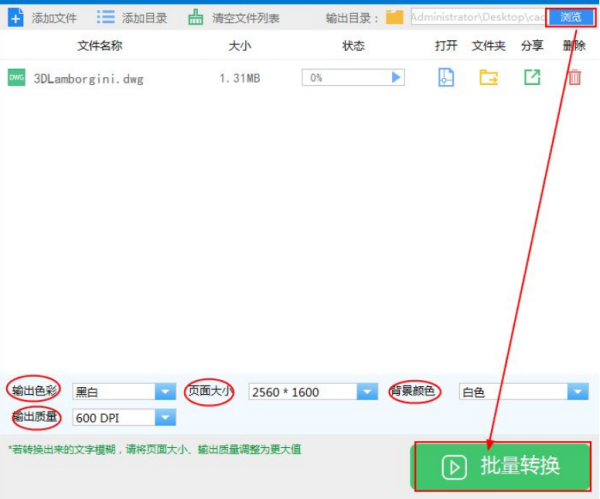Click the 输出质量 label
Screen dimensions: 600x499
tap(35, 416)
